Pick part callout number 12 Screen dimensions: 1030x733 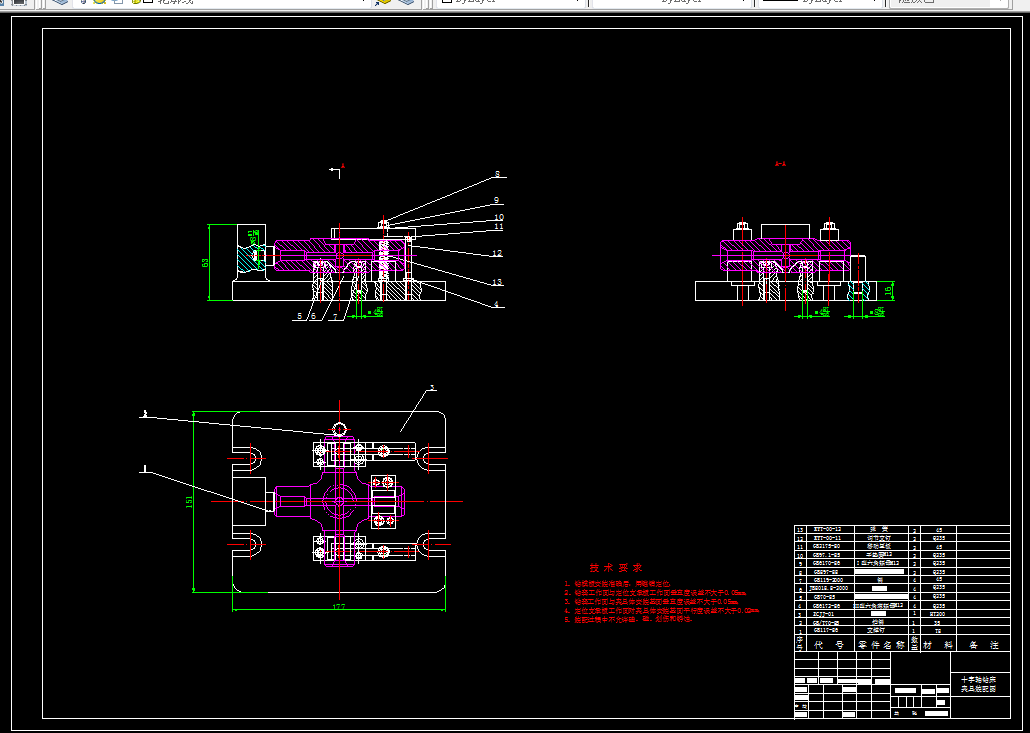coord(497,253)
